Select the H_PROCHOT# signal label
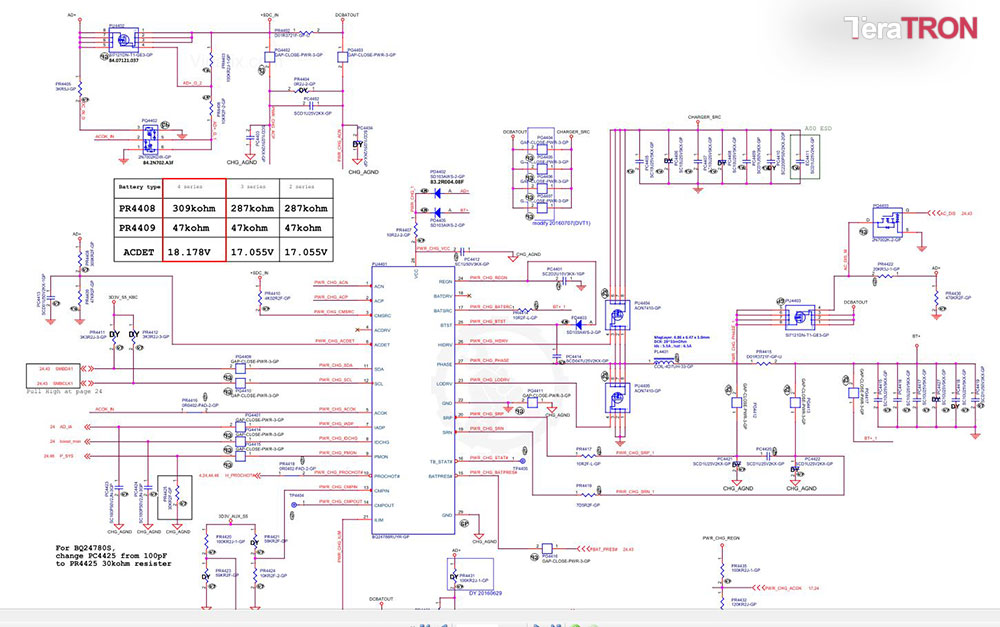1000x627 pixels. click(x=240, y=476)
